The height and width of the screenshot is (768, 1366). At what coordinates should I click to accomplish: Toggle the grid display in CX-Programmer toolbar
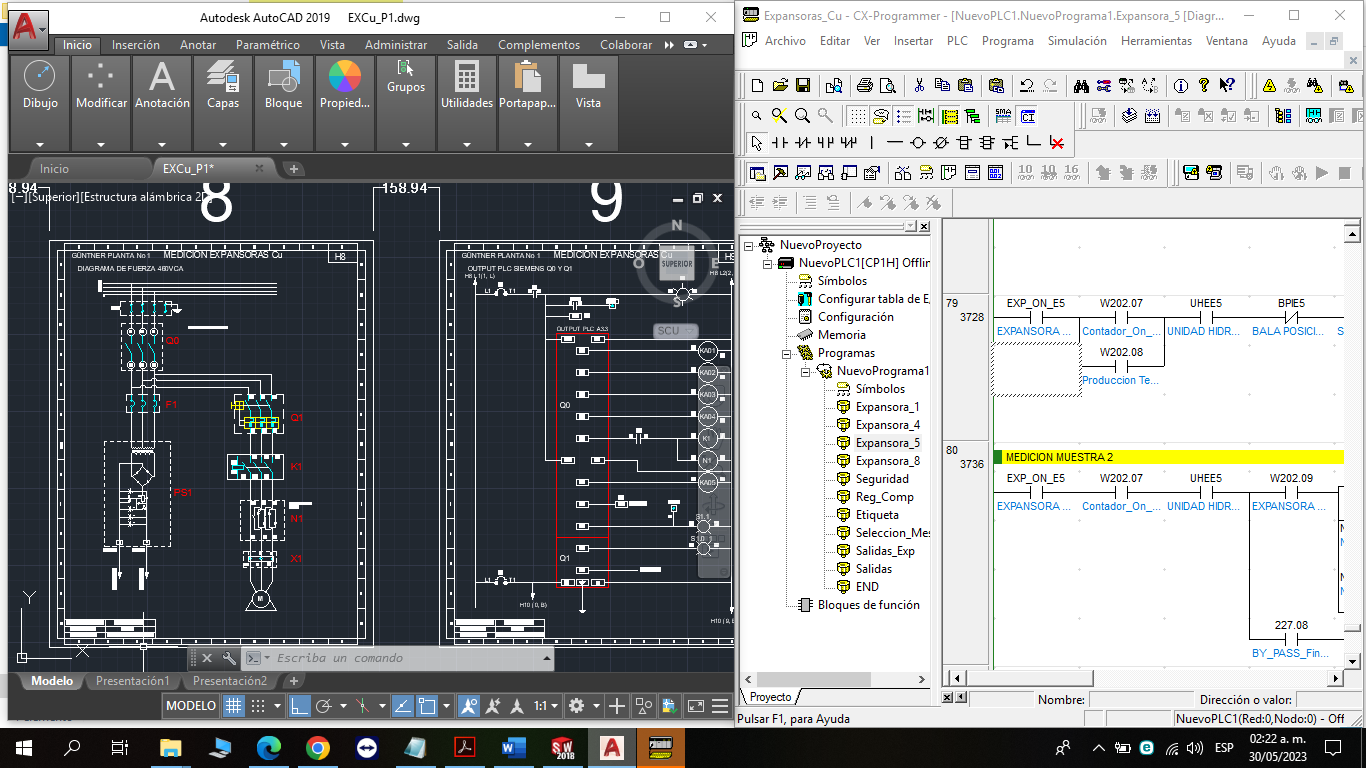click(858, 116)
